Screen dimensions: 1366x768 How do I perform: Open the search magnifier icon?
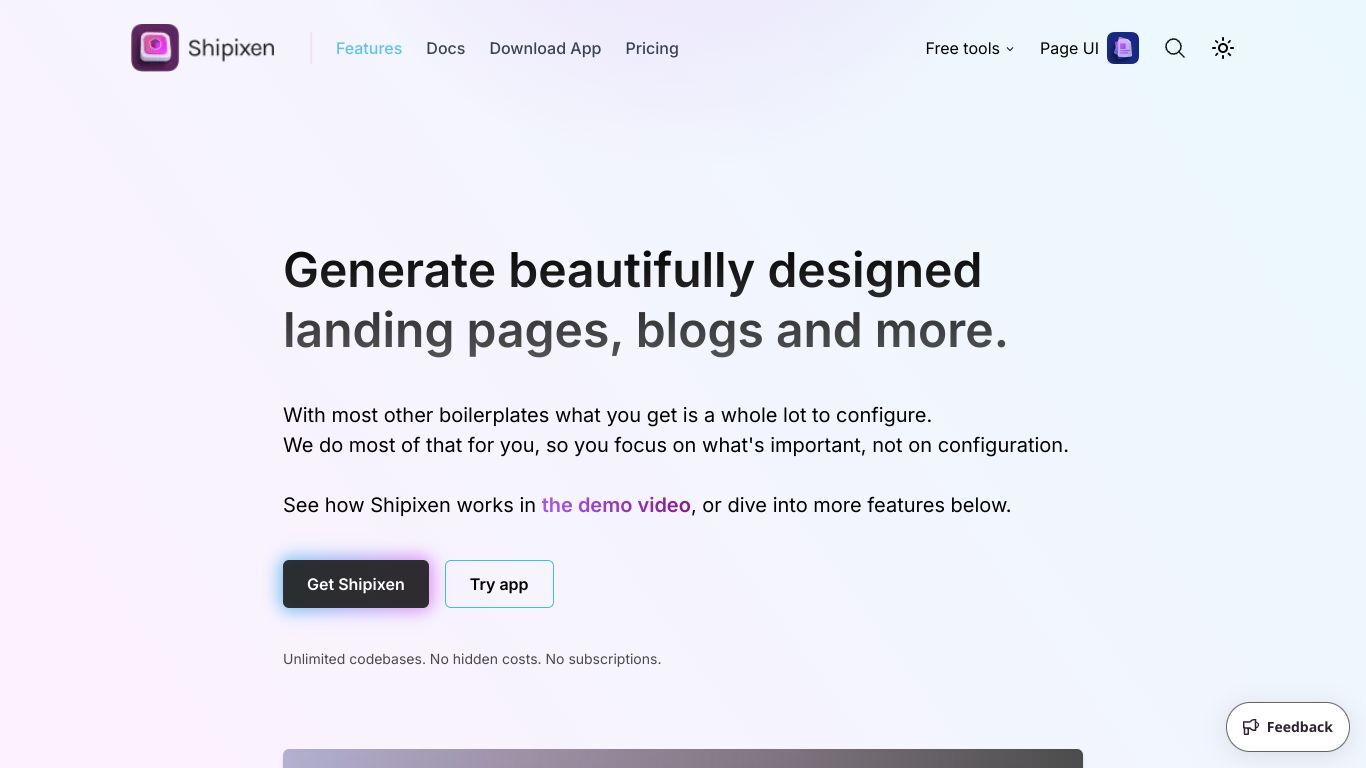click(1175, 48)
